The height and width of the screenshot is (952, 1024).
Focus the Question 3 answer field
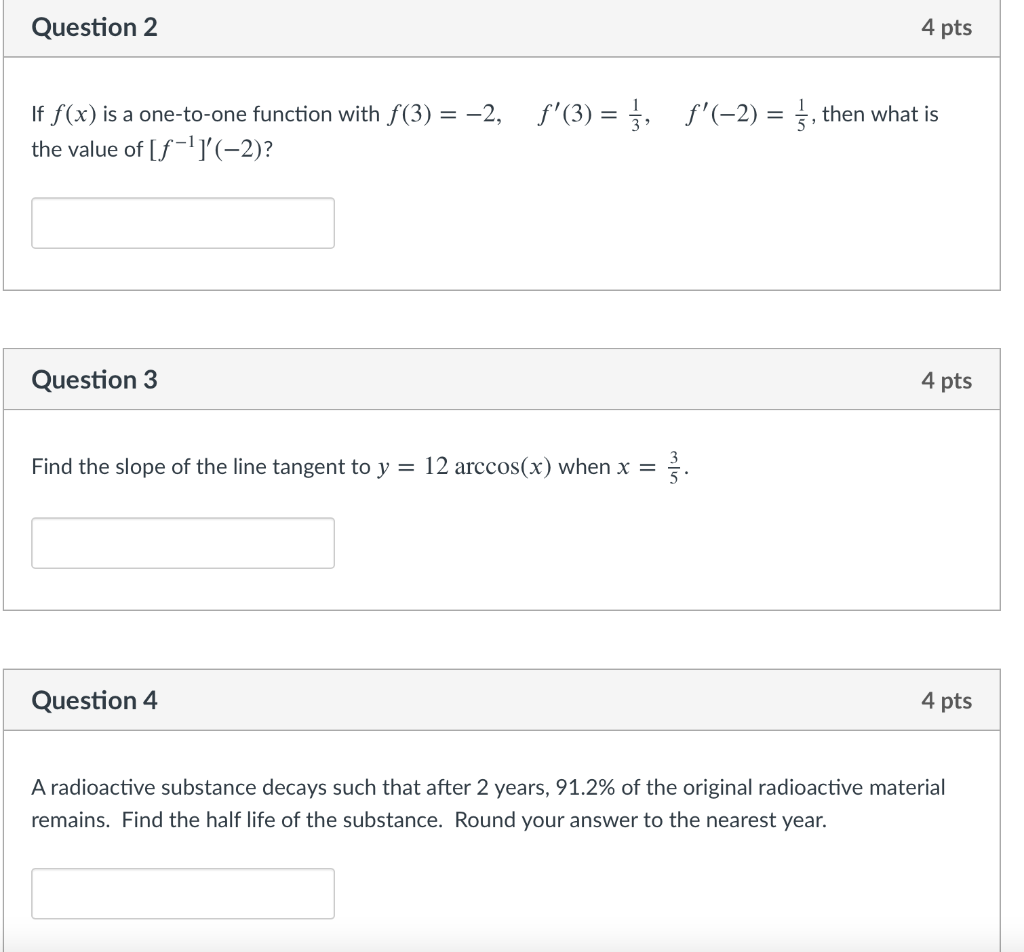pyautogui.click(x=183, y=543)
